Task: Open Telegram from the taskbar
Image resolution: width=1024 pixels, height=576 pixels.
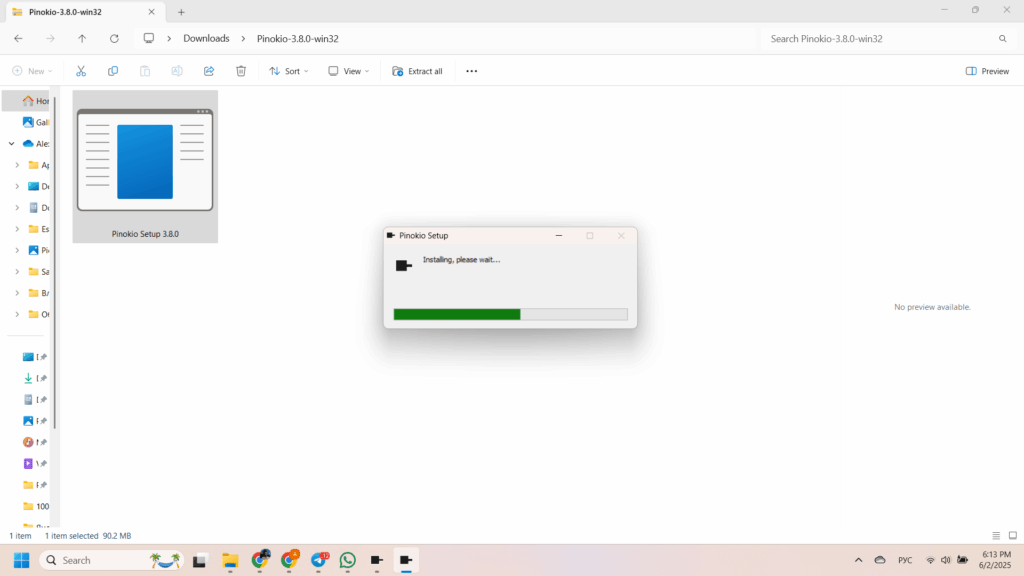Action: pyautogui.click(x=319, y=560)
